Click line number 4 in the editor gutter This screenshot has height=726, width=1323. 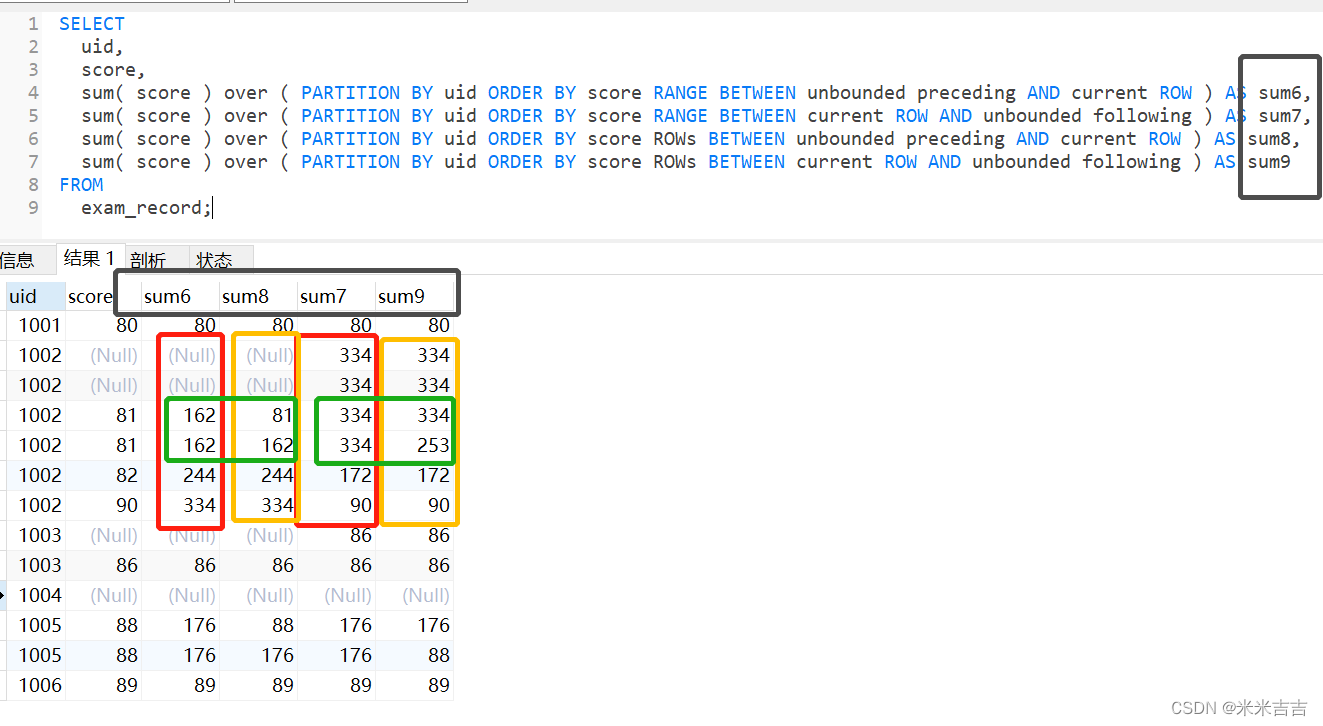click(33, 93)
